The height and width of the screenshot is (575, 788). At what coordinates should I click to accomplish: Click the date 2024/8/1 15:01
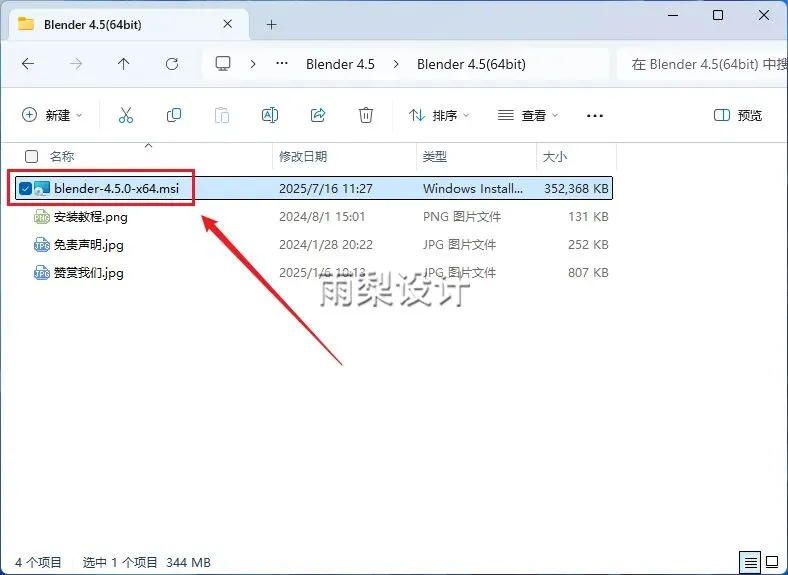(x=322, y=217)
